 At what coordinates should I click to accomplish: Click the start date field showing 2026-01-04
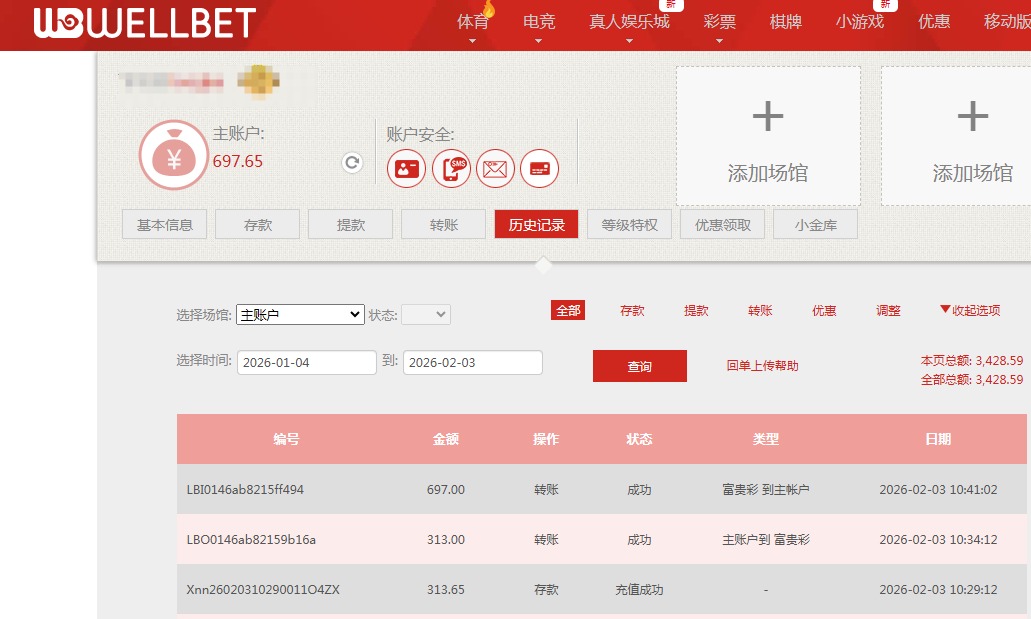(306, 362)
